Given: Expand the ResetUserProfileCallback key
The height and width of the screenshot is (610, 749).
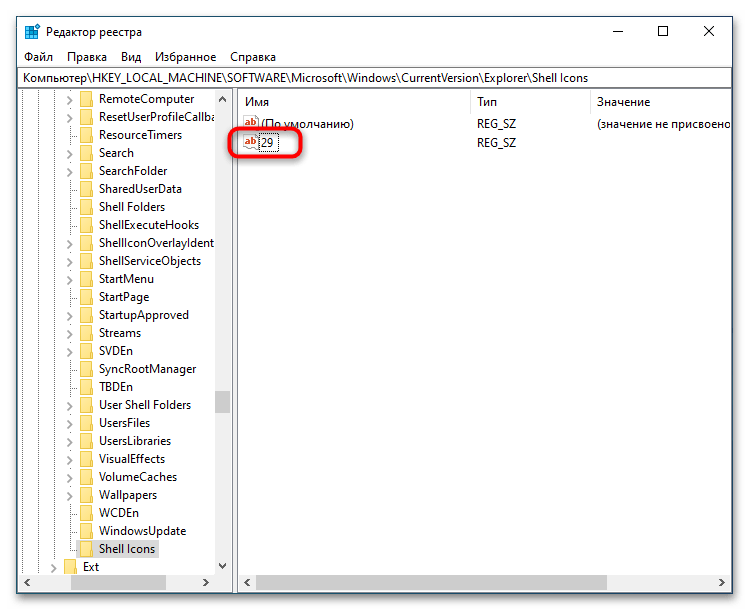Looking at the screenshot, I should tap(70, 118).
